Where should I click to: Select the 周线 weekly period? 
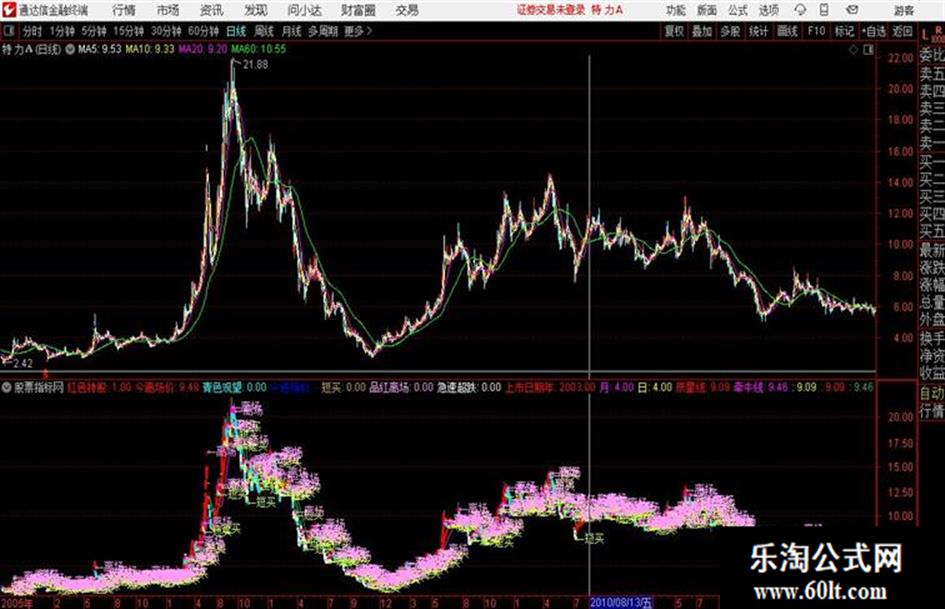pyautogui.click(x=264, y=31)
